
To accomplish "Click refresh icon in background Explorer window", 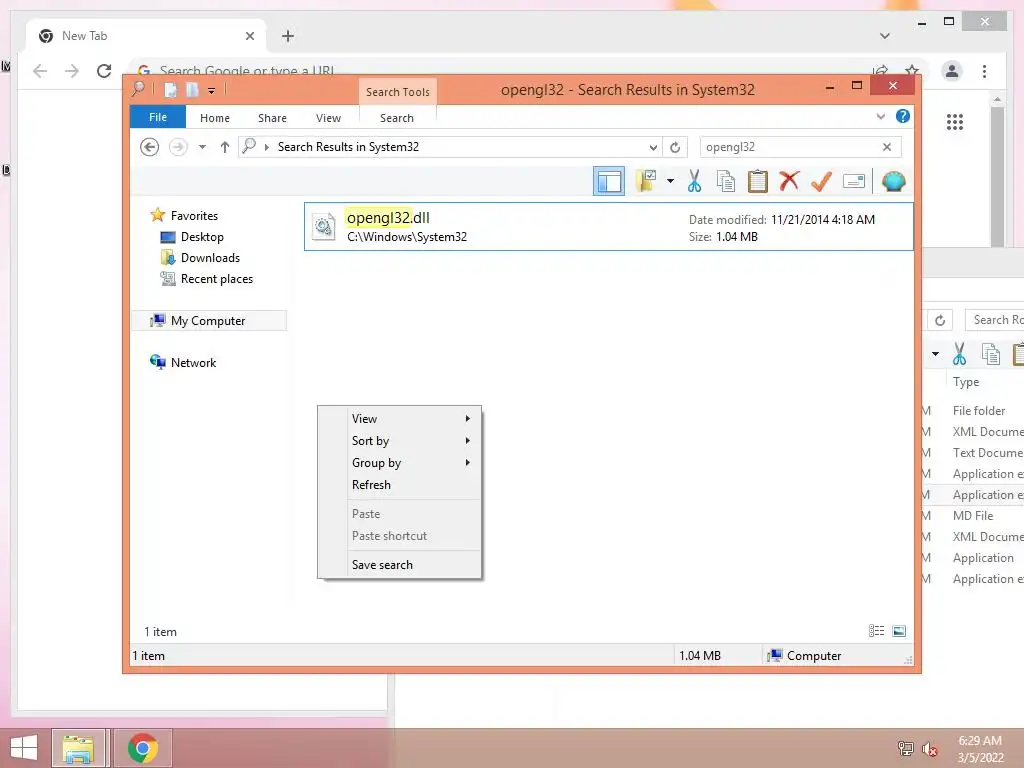I will (940, 320).
